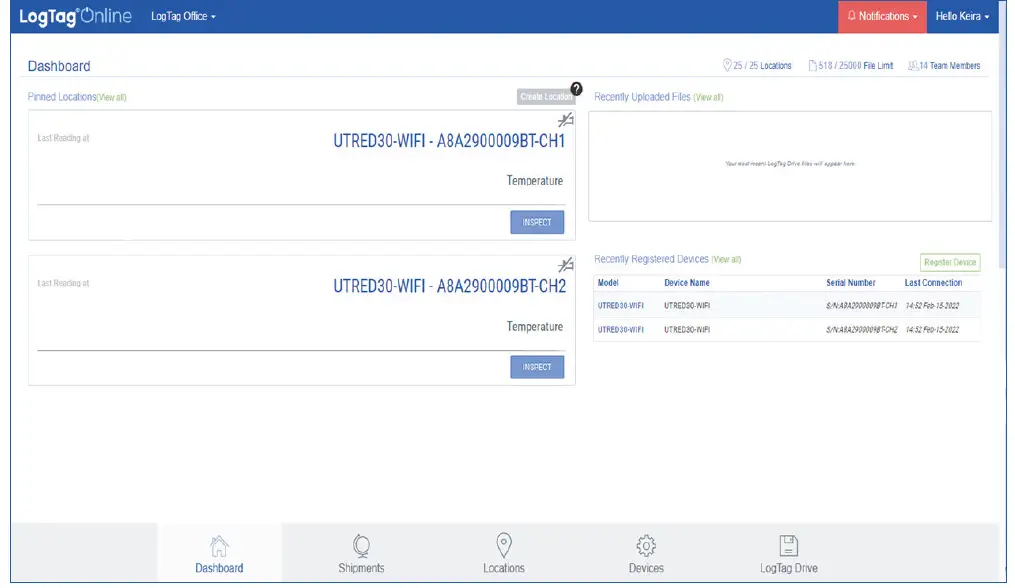
Task: Expand the Hello Keira user menu
Action: tap(962, 16)
